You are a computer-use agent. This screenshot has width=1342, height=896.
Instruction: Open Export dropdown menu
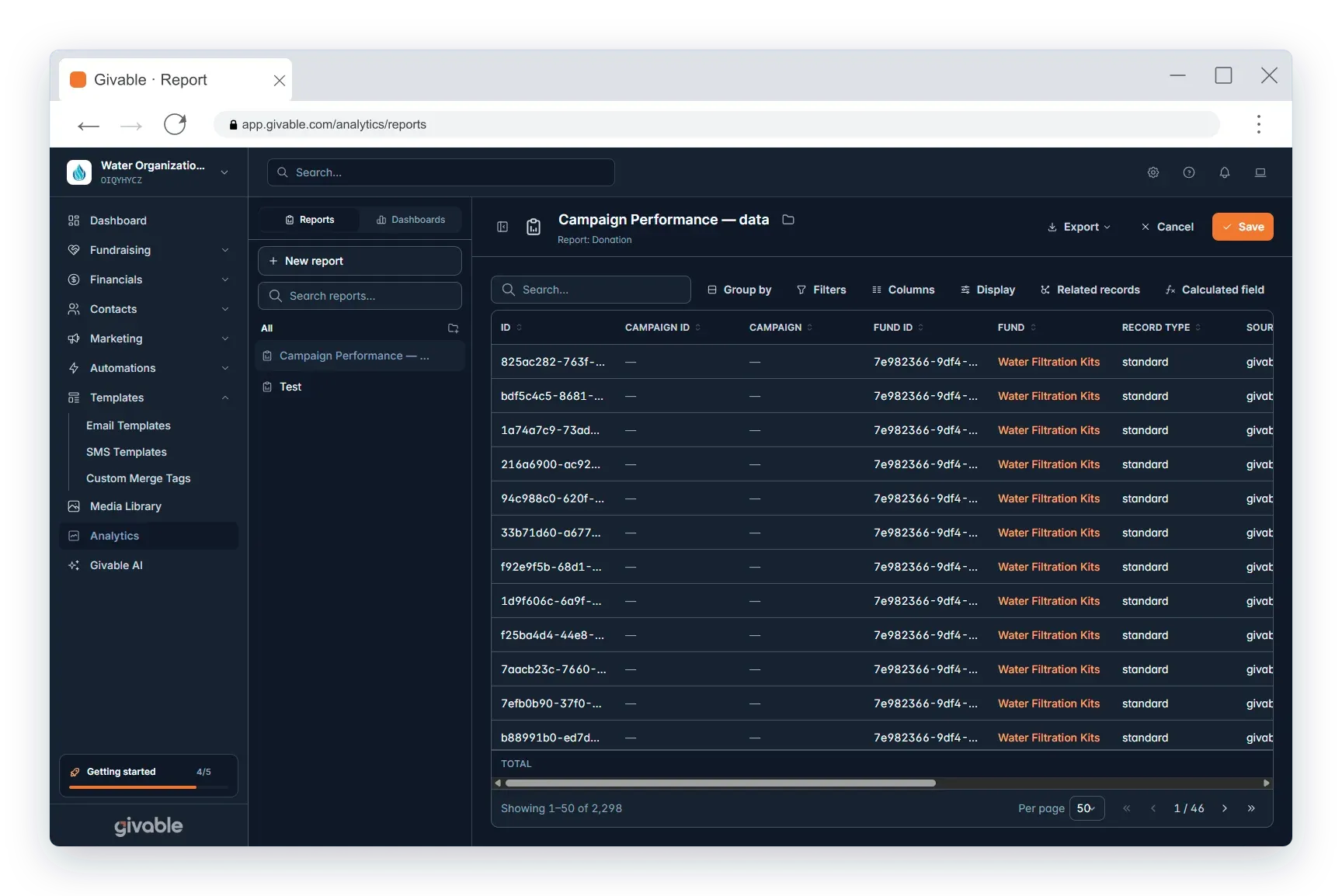coord(1079,227)
